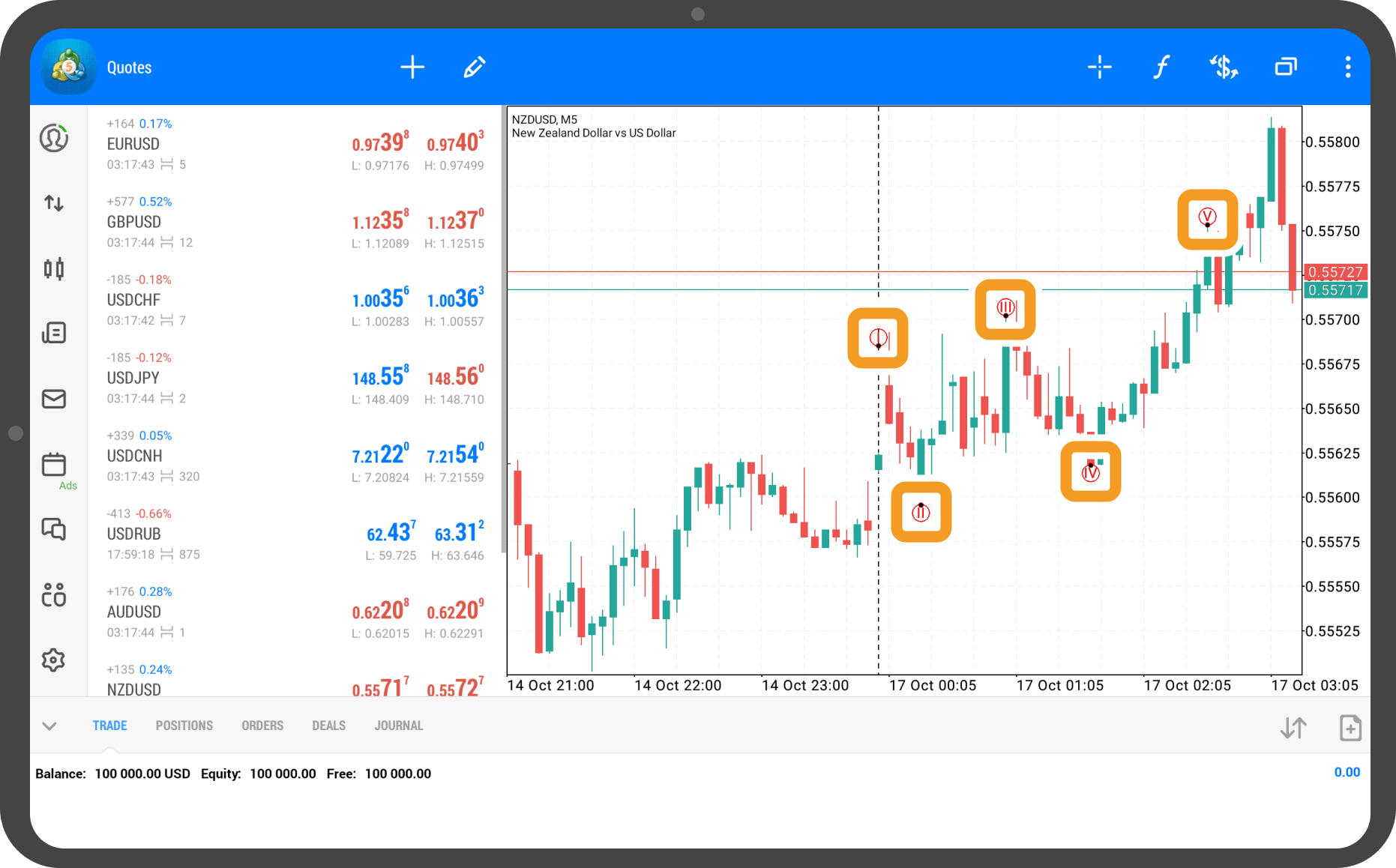The image size is (1396, 868).
Task: Sort trades with up-down arrows icon
Action: pyautogui.click(x=1293, y=728)
